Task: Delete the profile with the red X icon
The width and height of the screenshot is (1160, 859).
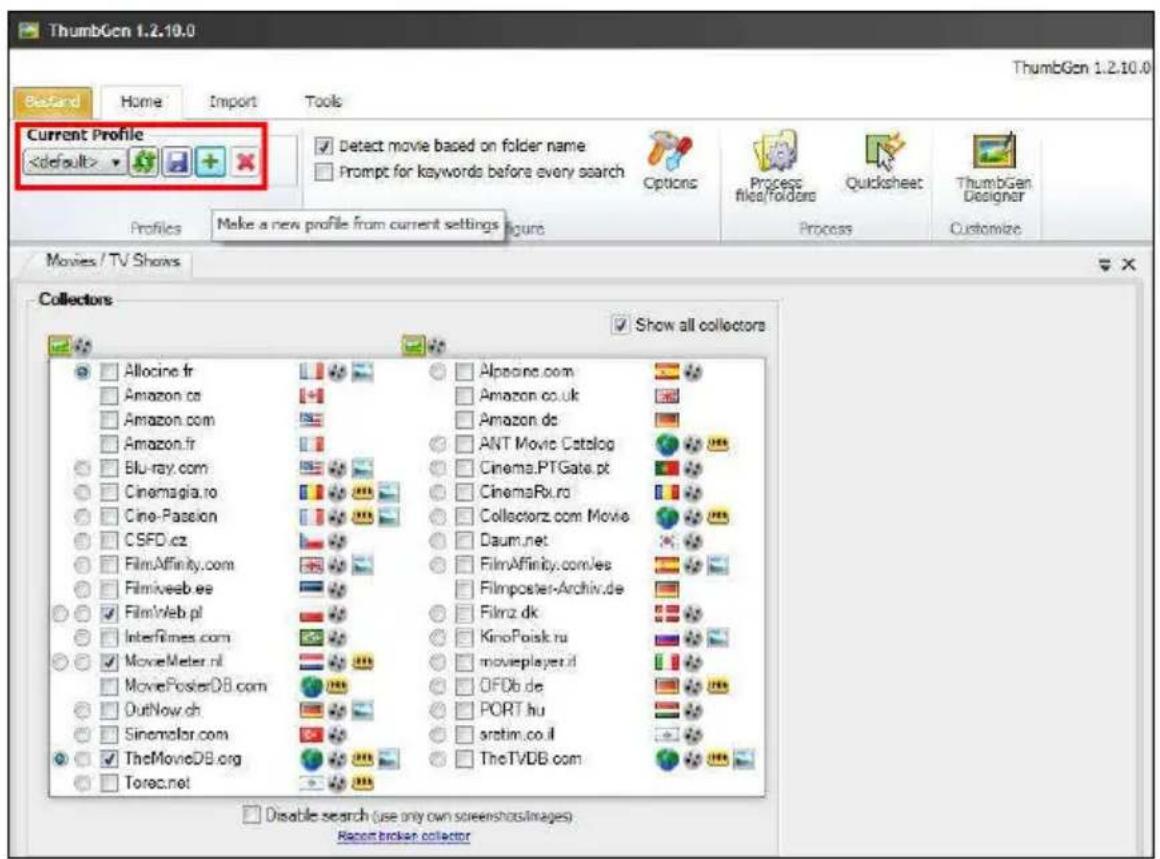Action: click(245, 161)
